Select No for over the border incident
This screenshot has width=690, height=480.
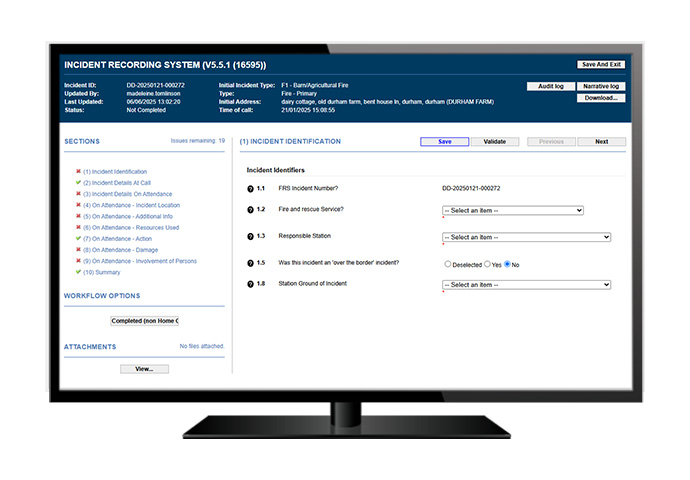click(x=508, y=264)
